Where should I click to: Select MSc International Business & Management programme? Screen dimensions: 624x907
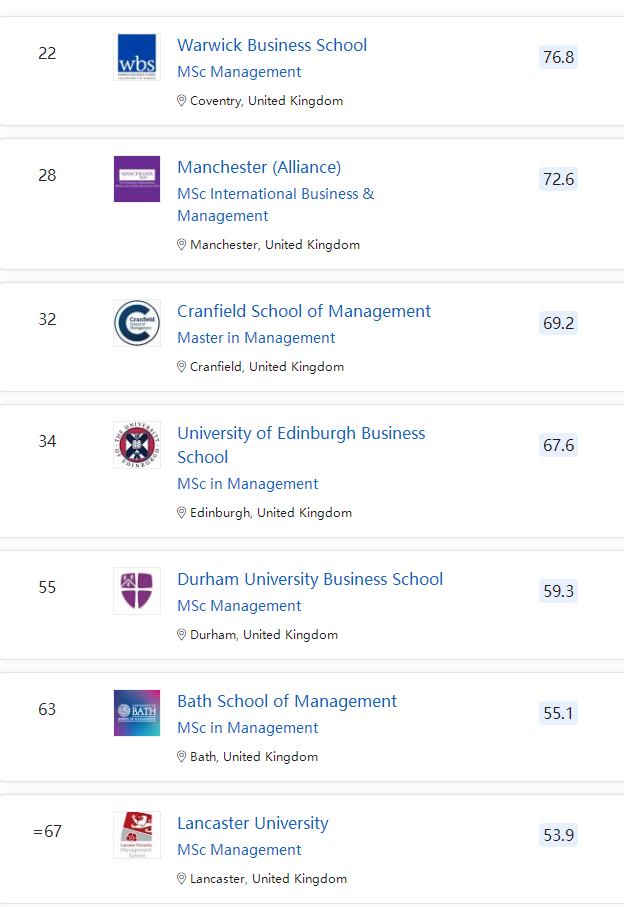(275, 204)
